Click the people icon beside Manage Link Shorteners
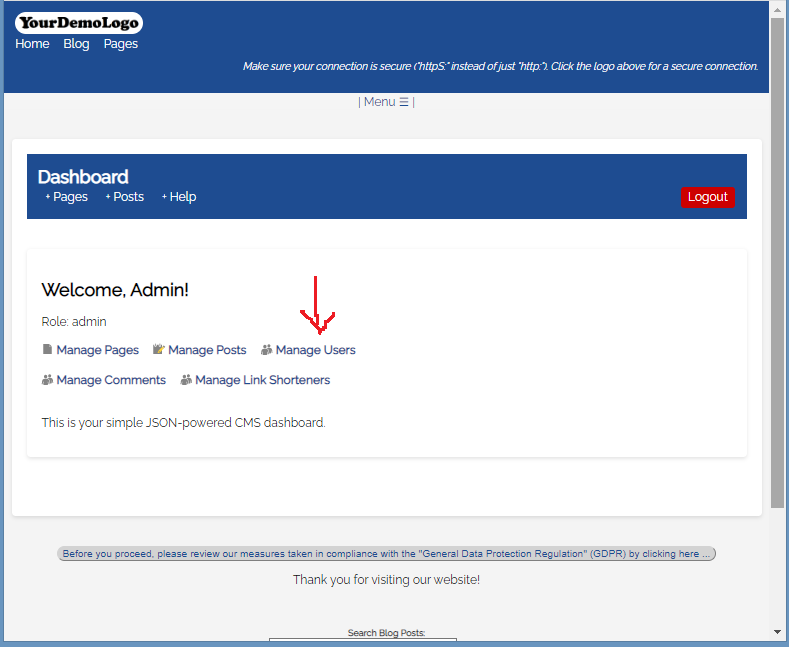 pyautogui.click(x=186, y=380)
